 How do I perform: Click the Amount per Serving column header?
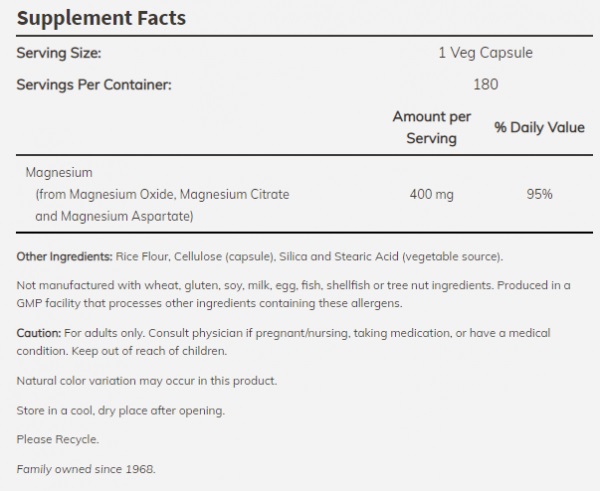click(431, 128)
